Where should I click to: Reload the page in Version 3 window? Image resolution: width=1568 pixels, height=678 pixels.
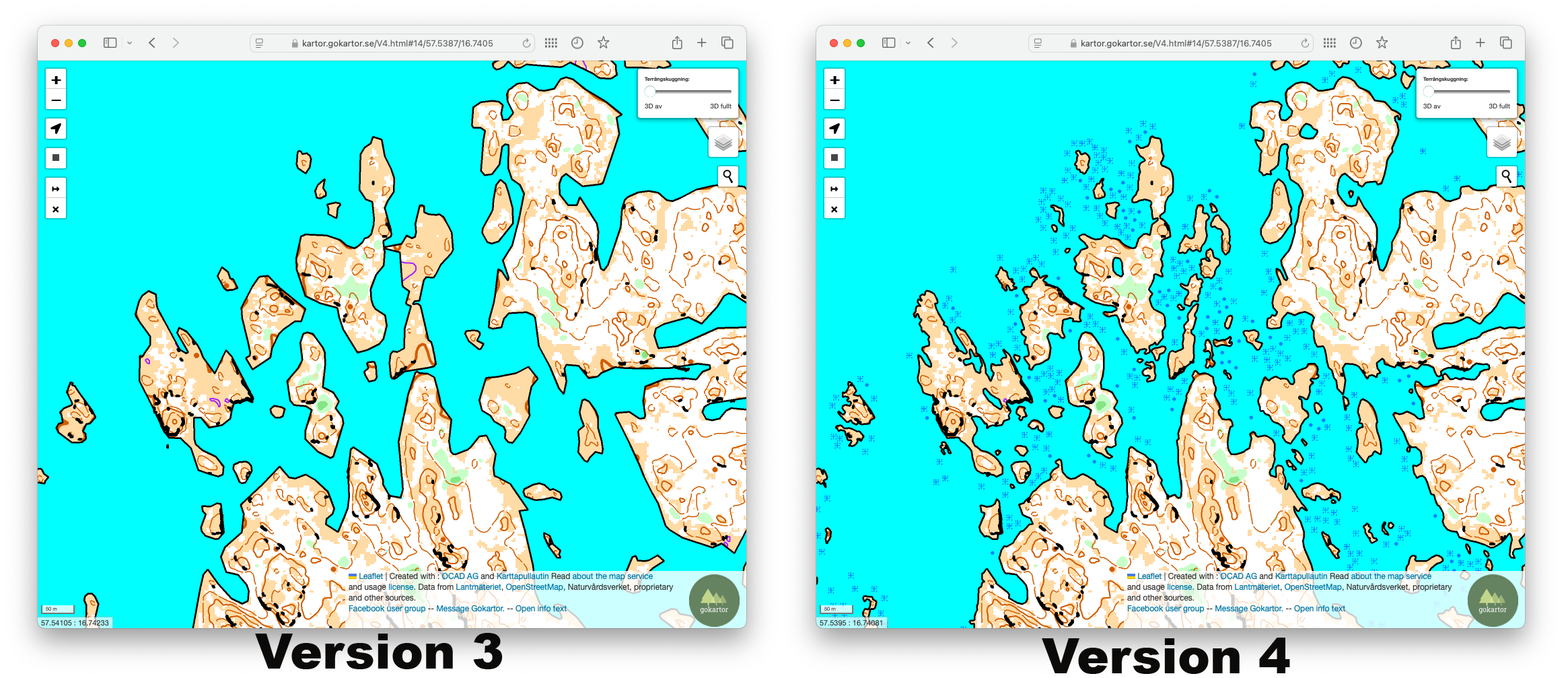pyautogui.click(x=526, y=43)
